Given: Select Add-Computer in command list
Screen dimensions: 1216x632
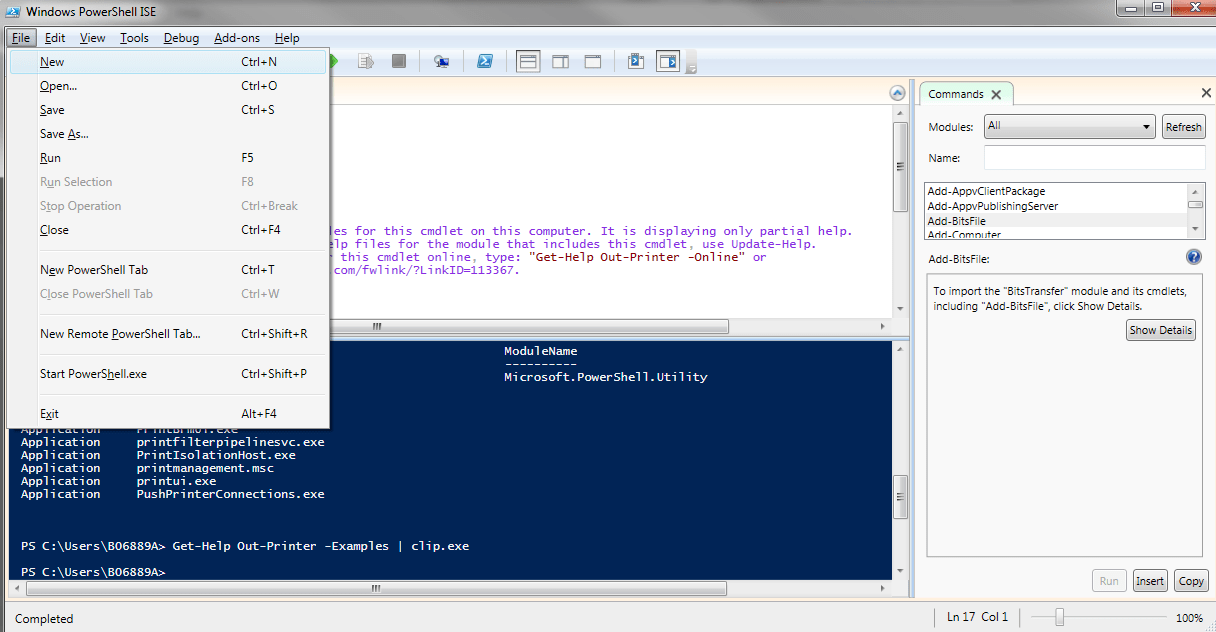Looking at the screenshot, I should [1056, 234].
